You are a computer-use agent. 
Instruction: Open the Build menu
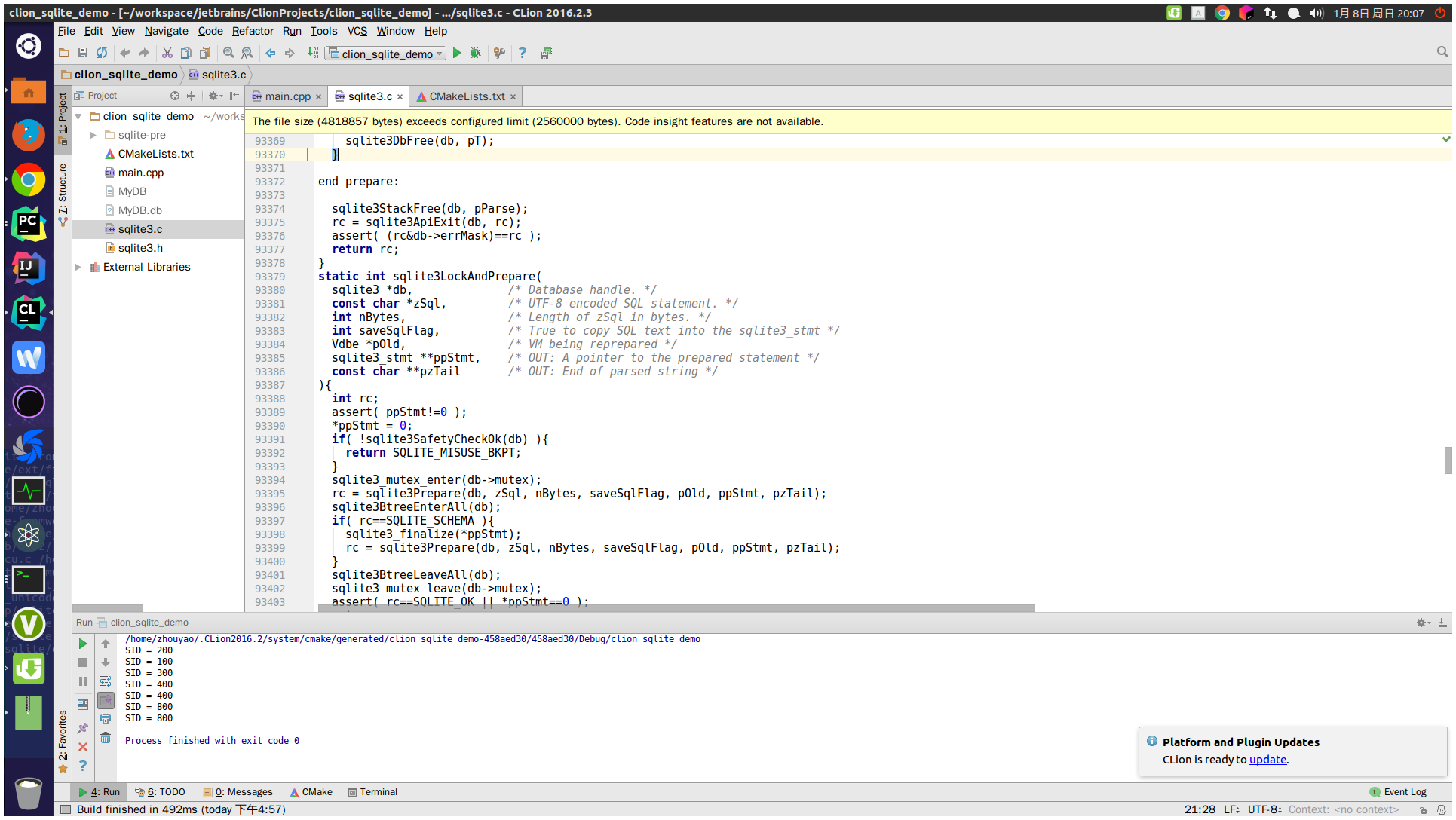click(x=292, y=31)
